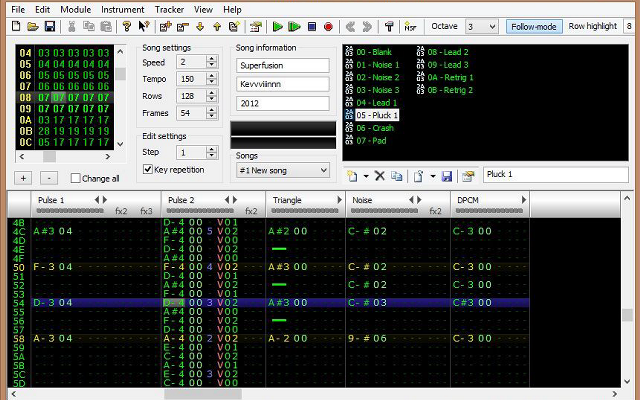640x400 pixels.
Task: Collapse Pulse 1 effect columns arrow
Action: tap(97, 200)
